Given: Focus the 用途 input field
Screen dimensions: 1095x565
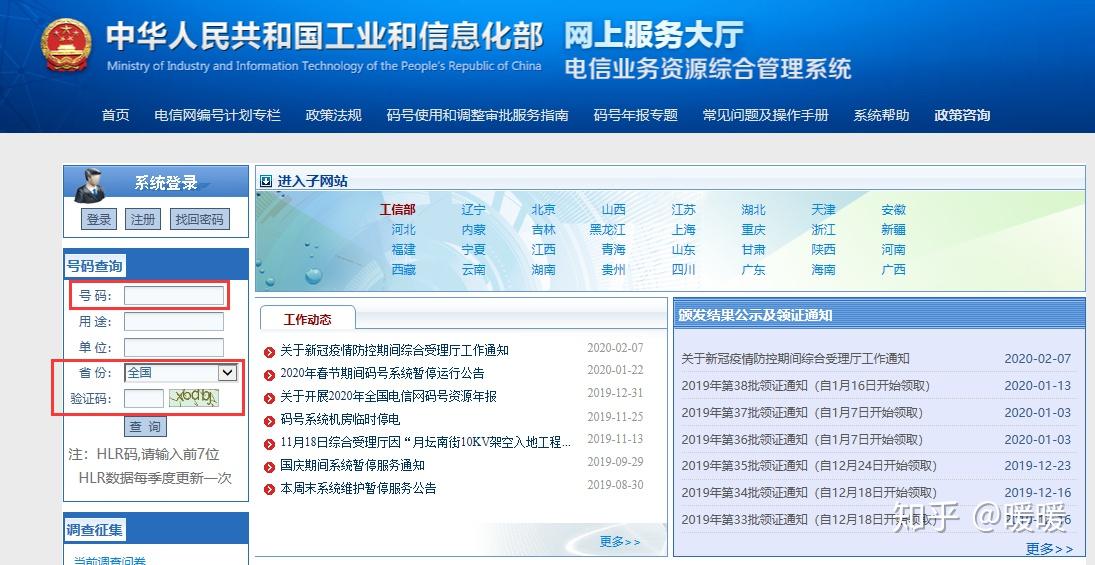Looking at the screenshot, I should 174,321.
